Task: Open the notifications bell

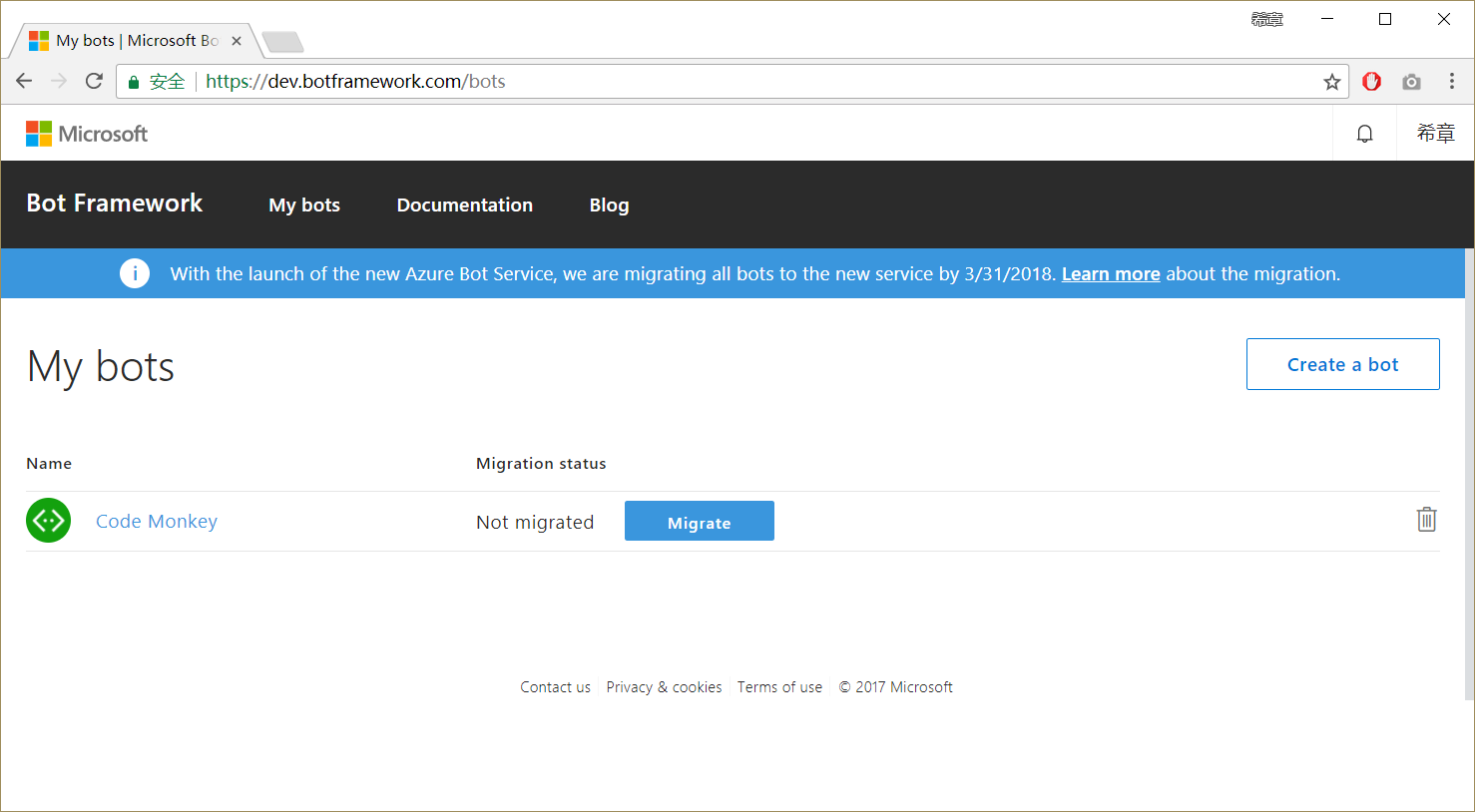Action: 1364,133
